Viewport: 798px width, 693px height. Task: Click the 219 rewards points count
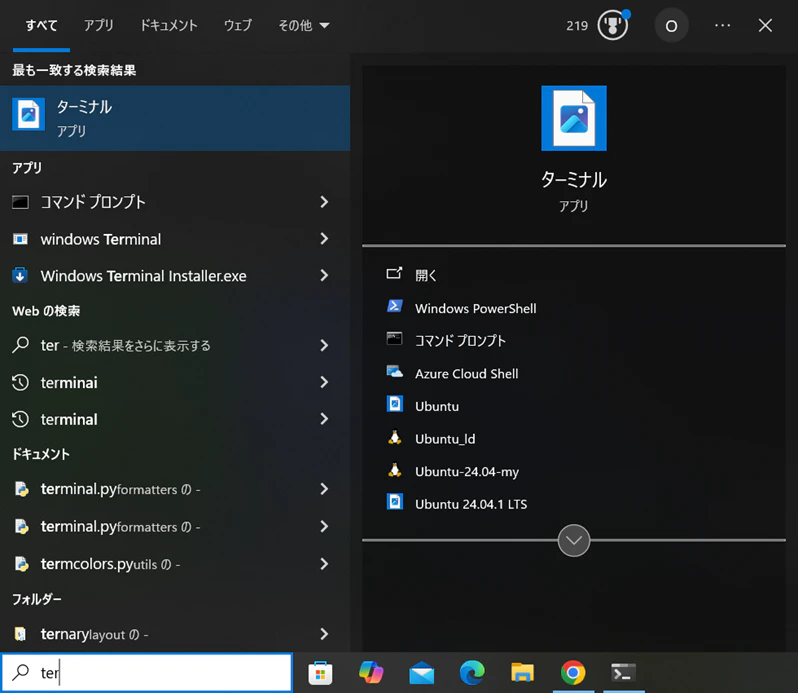point(577,25)
